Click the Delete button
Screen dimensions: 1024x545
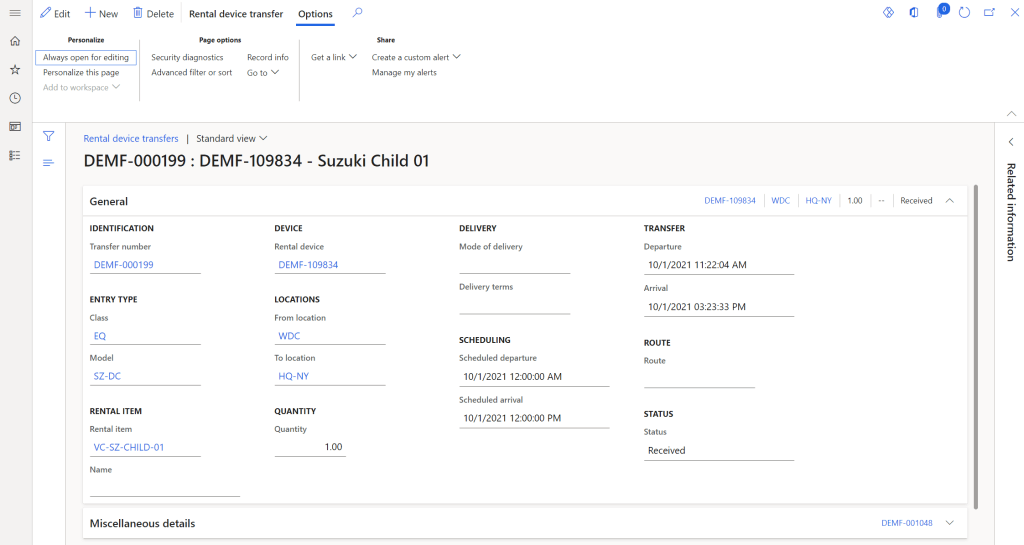pos(152,14)
